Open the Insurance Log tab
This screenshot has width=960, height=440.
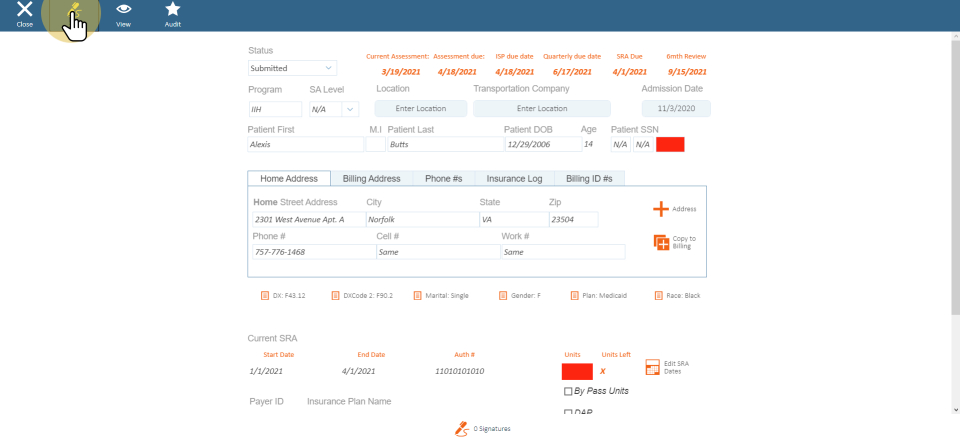pos(514,178)
